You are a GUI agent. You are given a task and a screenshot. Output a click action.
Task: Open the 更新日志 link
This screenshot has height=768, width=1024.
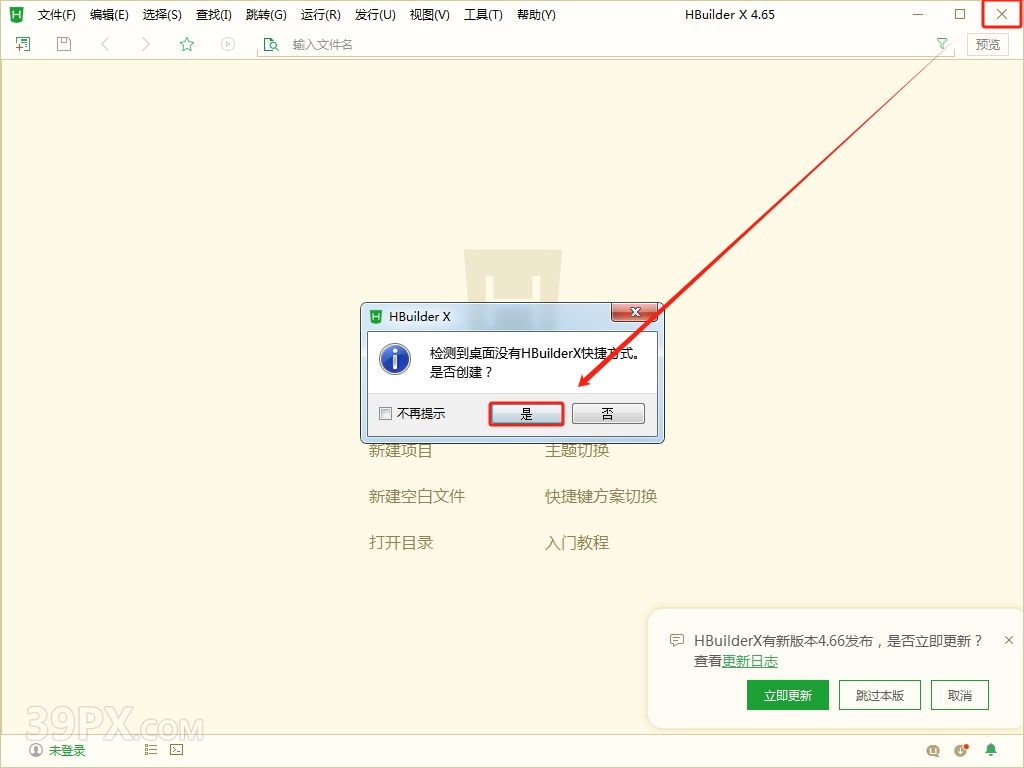(750, 661)
